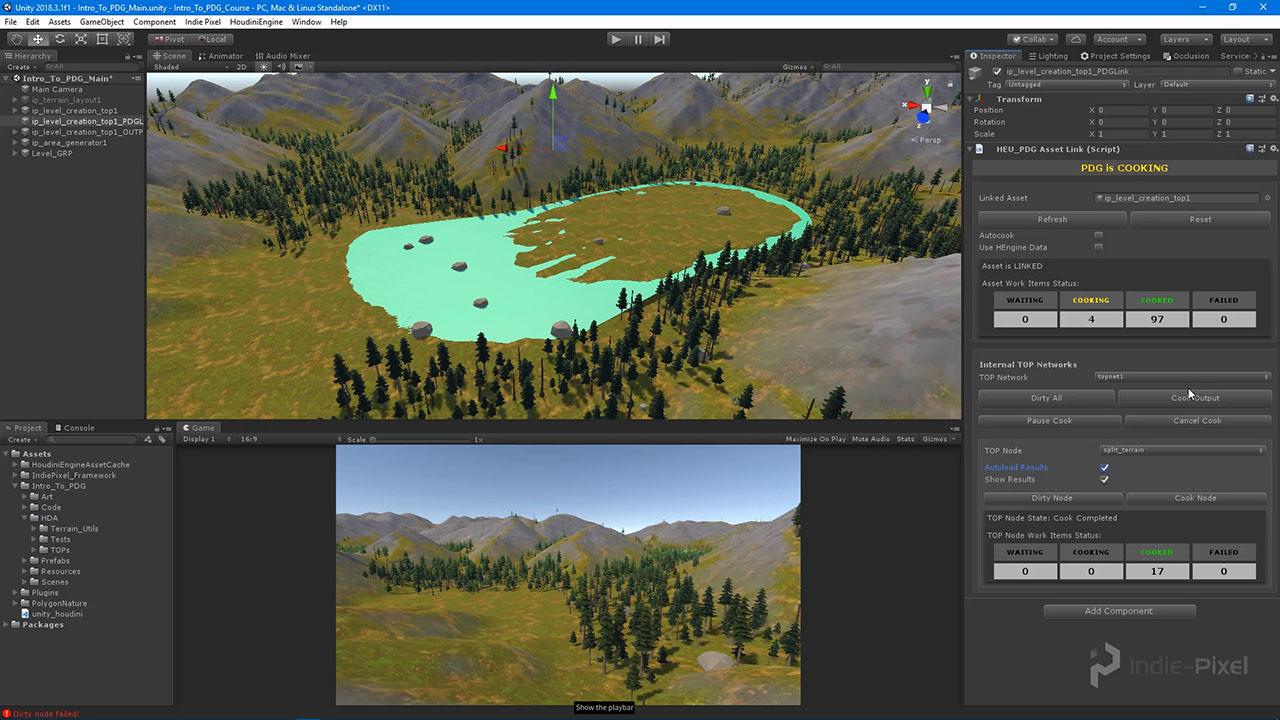This screenshot has width=1280, height=720.
Task: Open the Indie Pixel menu
Action: [203, 21]
